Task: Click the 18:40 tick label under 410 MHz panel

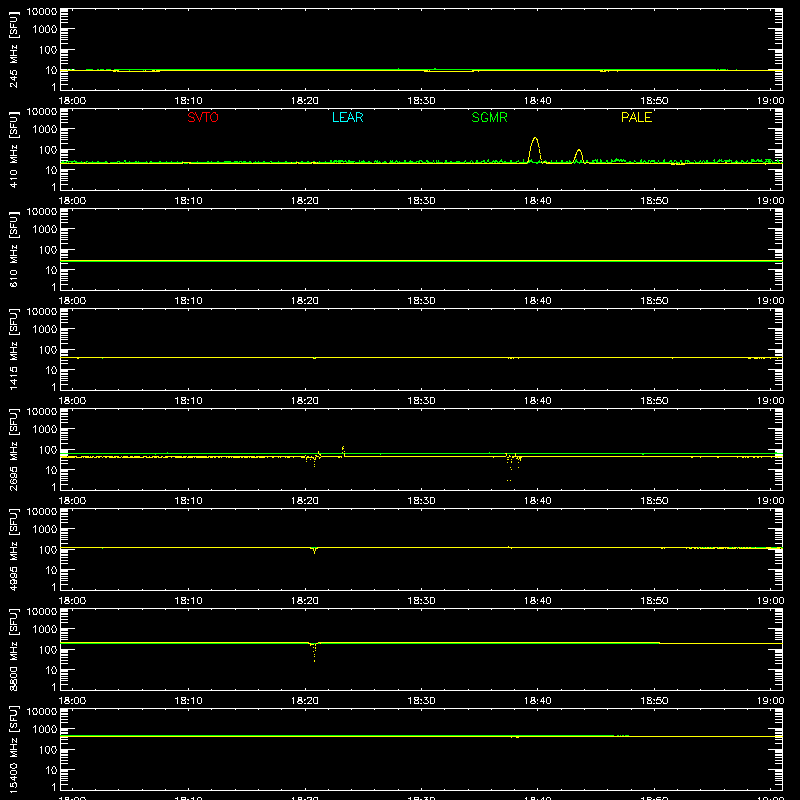Action: [x=537, y=201]
